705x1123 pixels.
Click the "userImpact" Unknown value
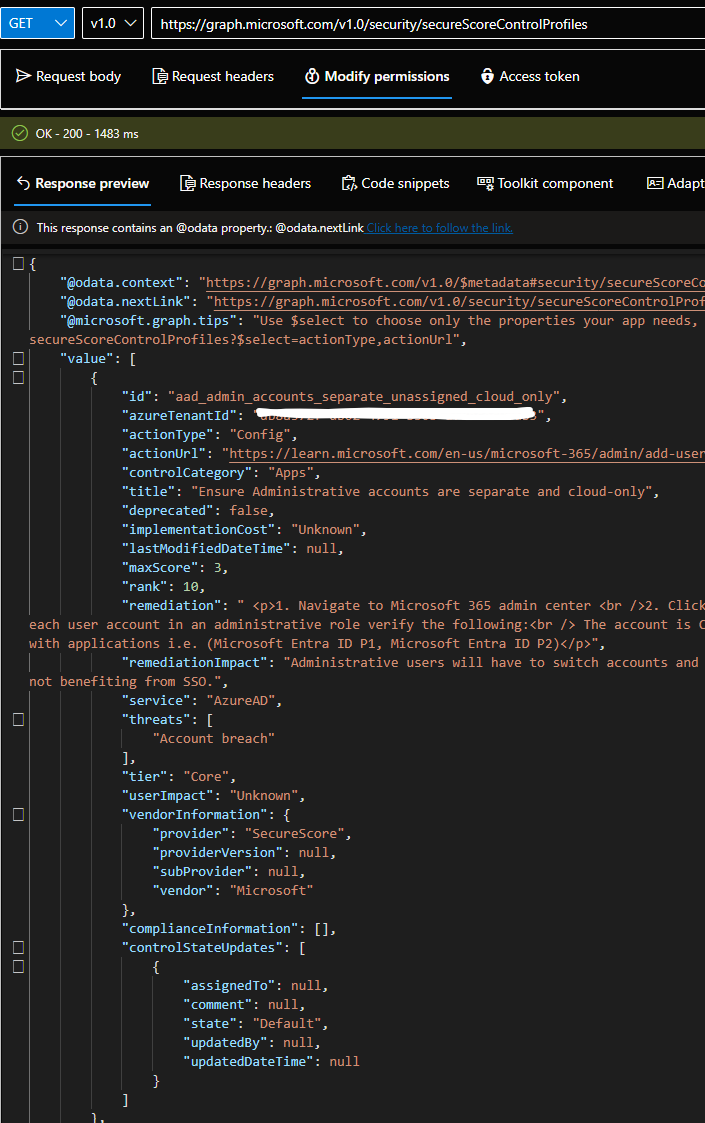coord(264,796)
